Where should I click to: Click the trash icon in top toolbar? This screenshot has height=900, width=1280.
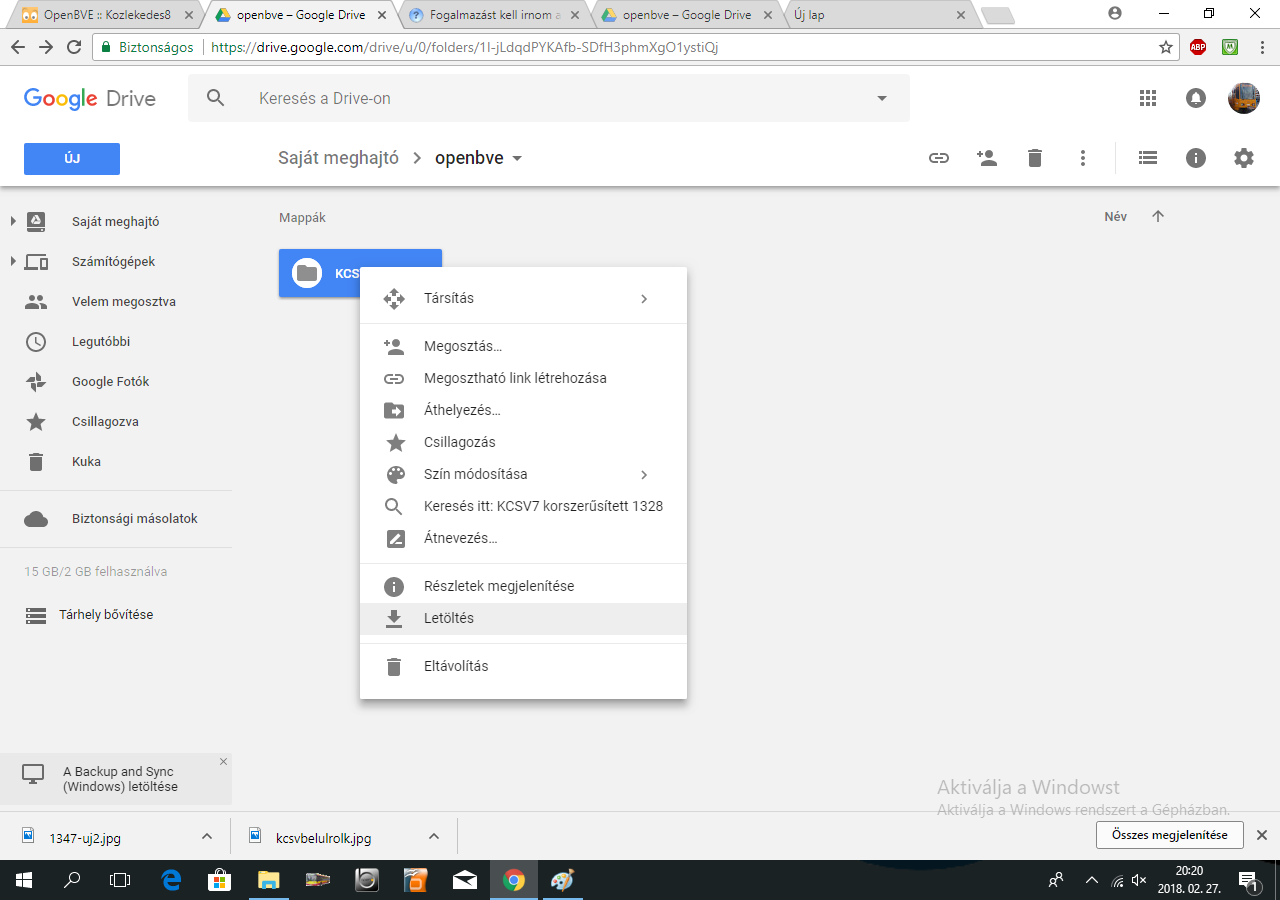click(x=1034, y=158)
